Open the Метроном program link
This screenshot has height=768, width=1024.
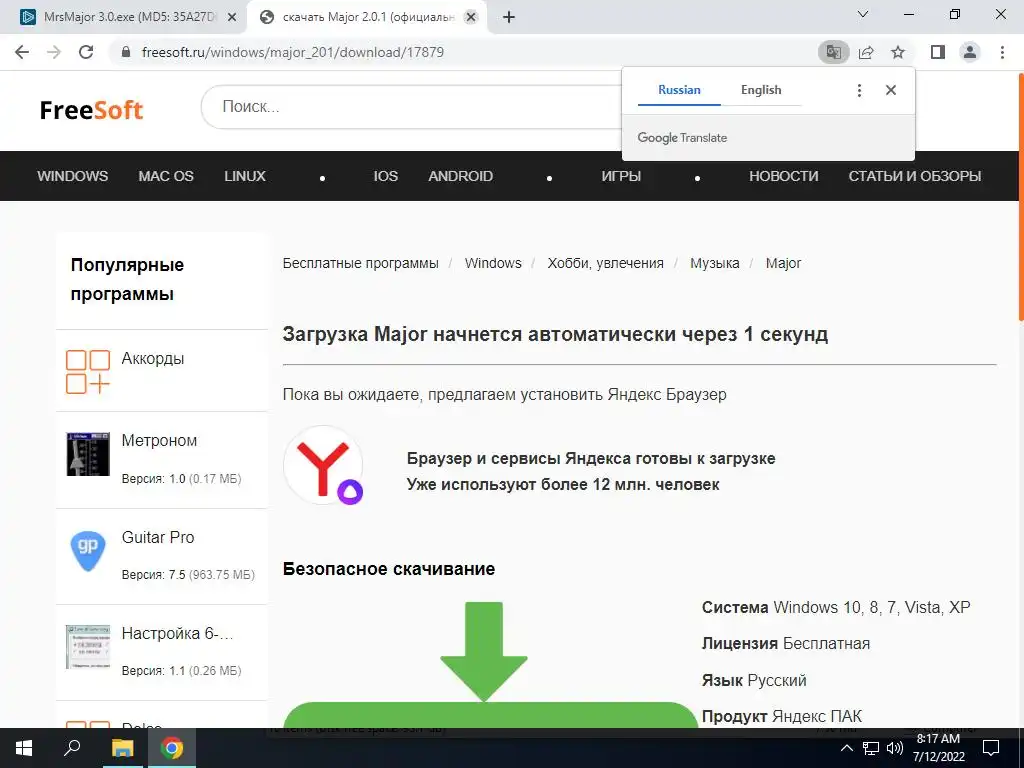(159, 441)
